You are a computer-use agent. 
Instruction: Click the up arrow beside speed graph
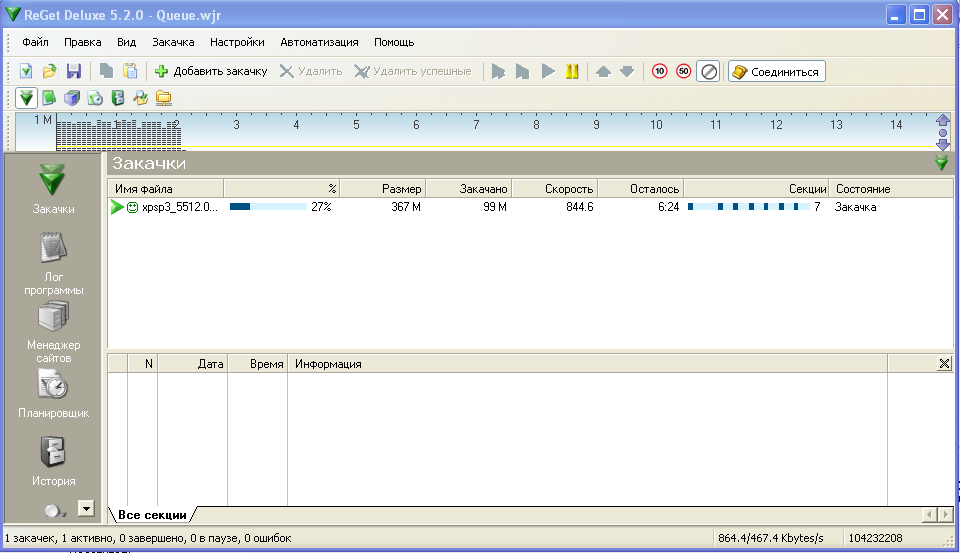click(x=943, y=120)
